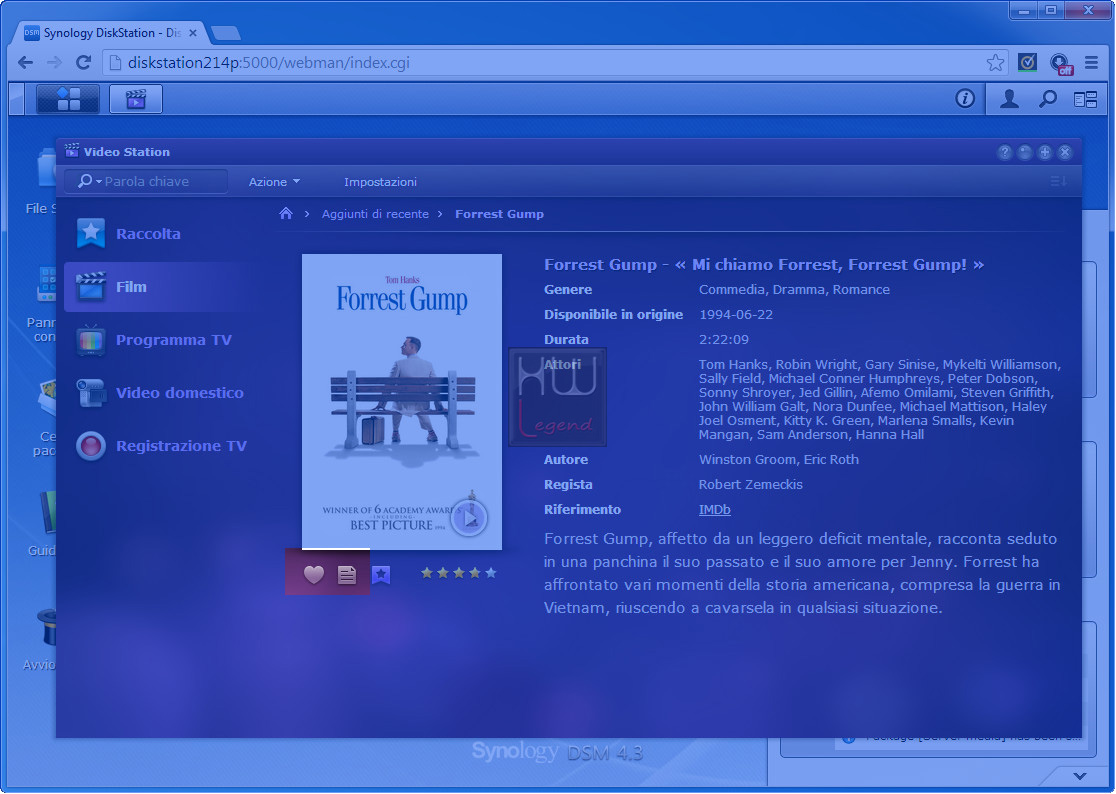Add movie to collection star icon
Screen dimensions: 1116x794
[381, 574]
